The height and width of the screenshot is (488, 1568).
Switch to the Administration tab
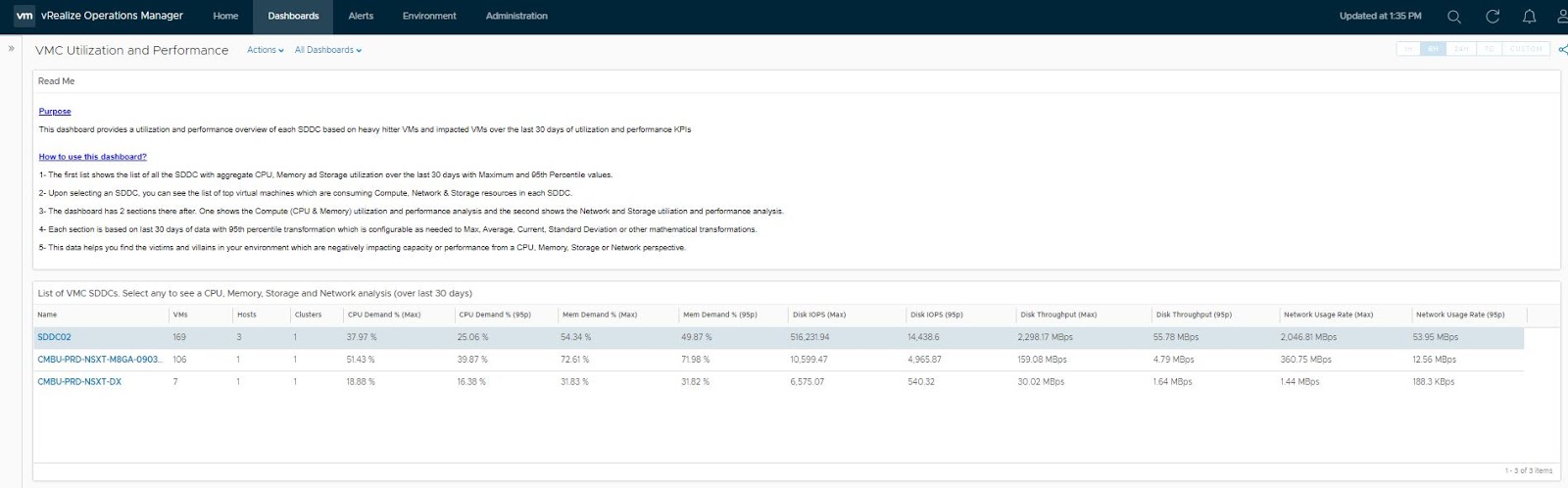516,17
